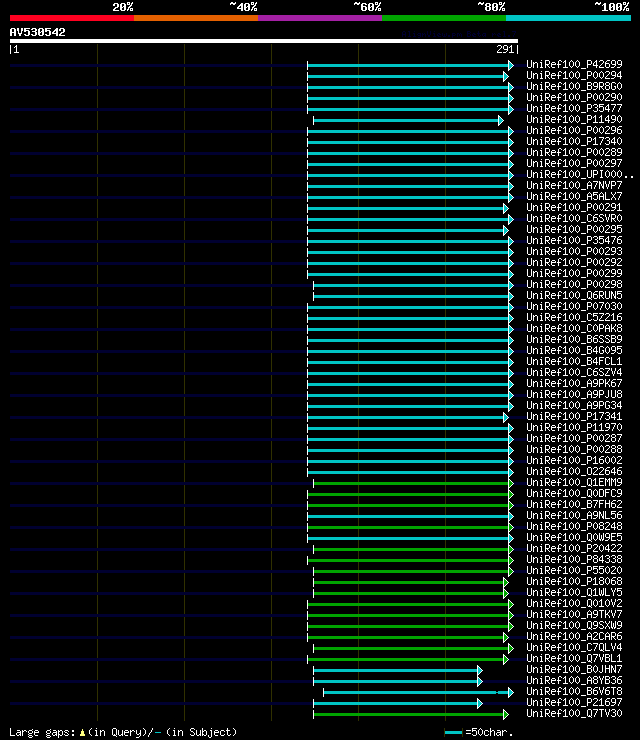The height and width of the screenshot is (740, 640).
Task: Select the UniRef100_P00295 label
Action: pyautogui.click(x=574, y=229)
